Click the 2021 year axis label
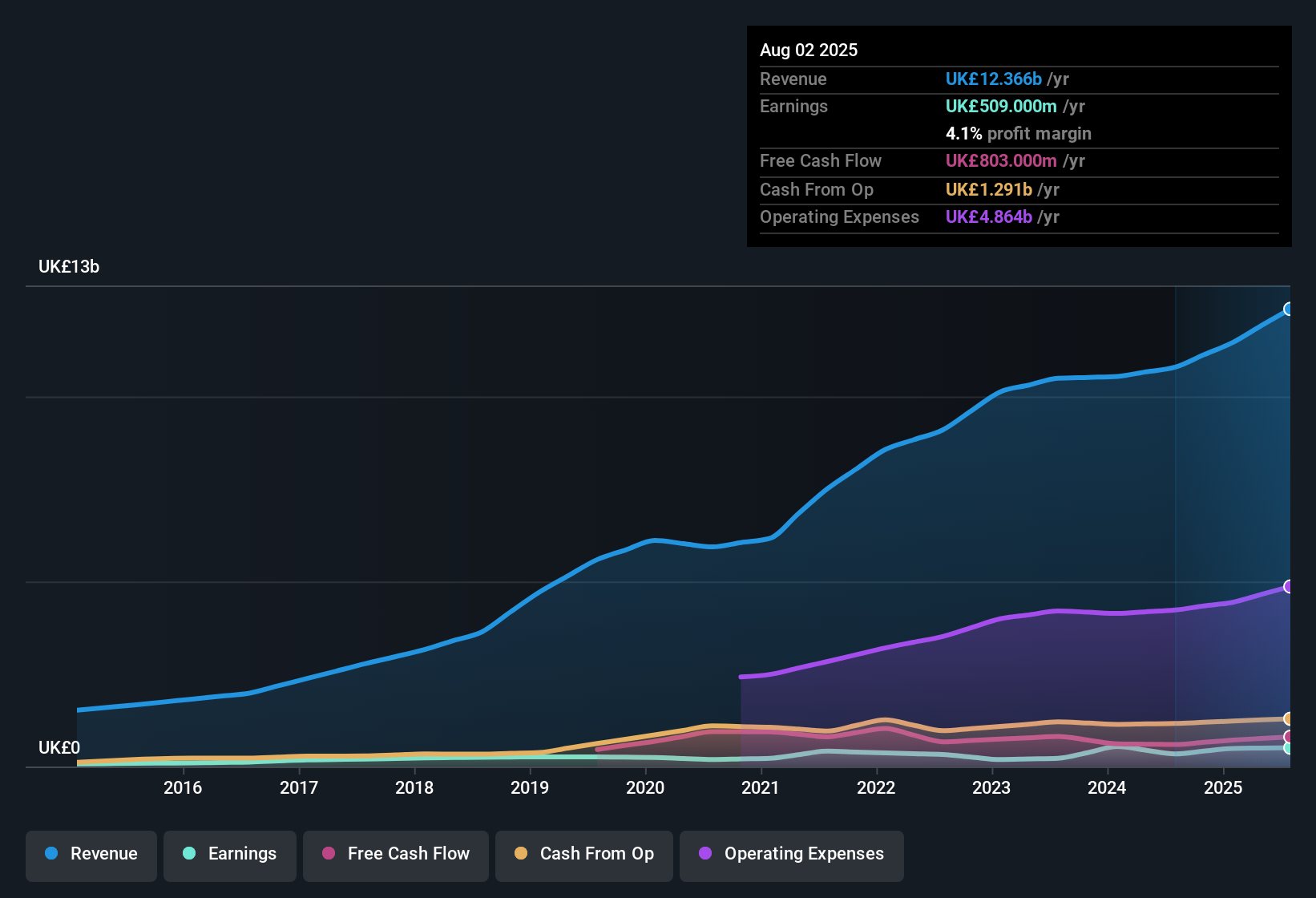 coord(761,788)
